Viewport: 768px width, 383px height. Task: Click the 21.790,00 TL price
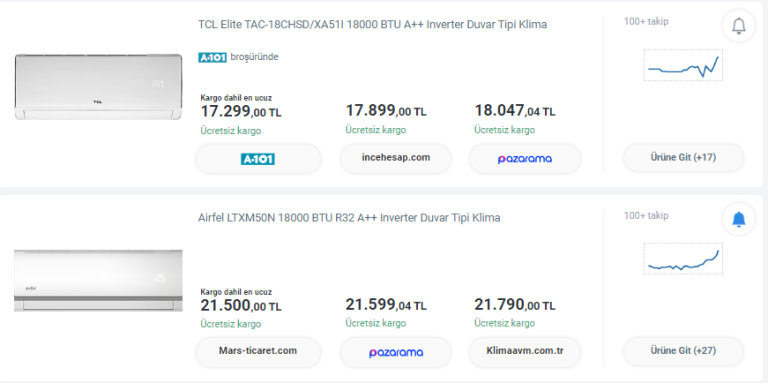click(514, 305)
